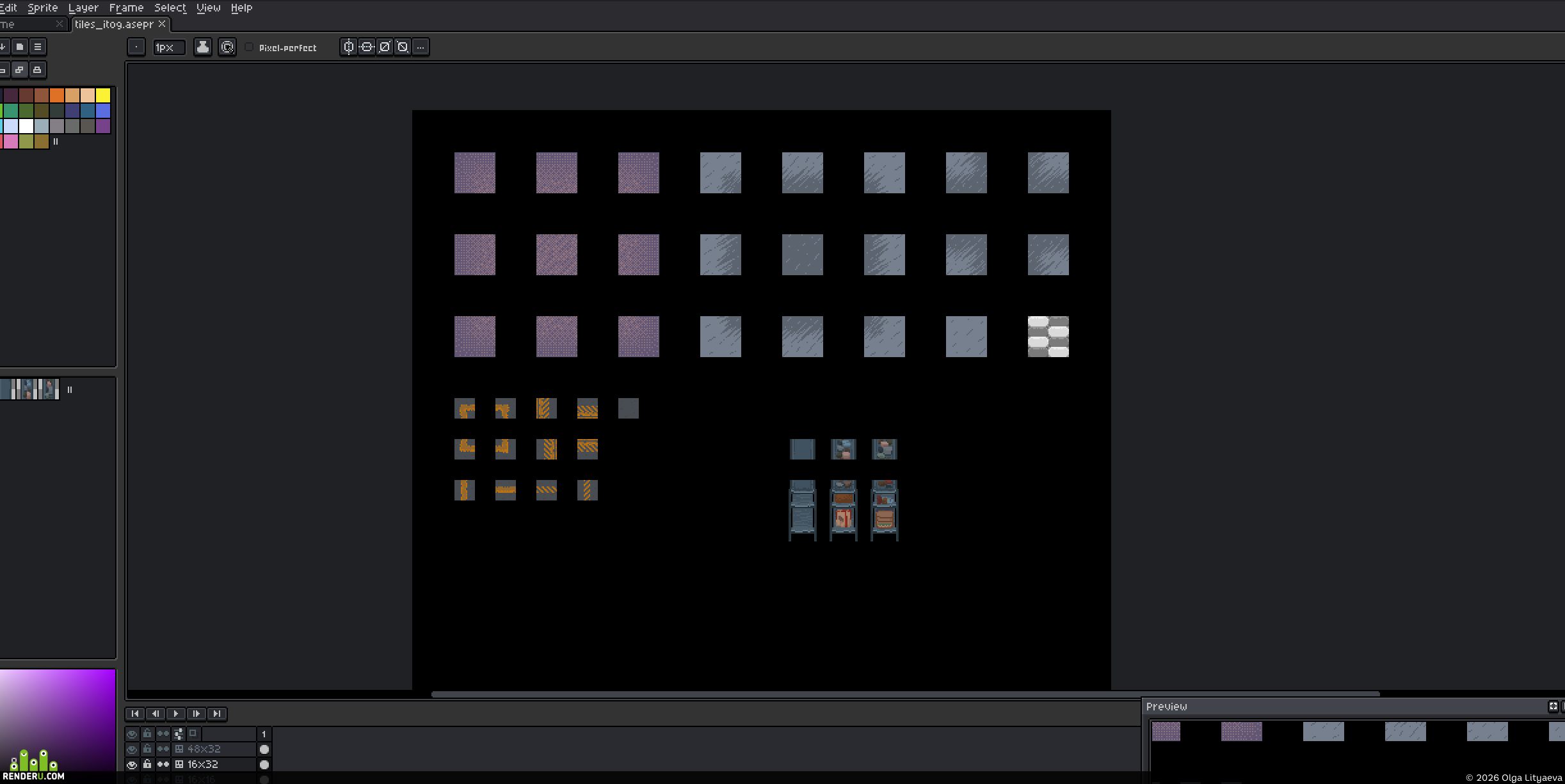Enable vertical symmetry mode
Screen dimensions: 1565x784
pos(348,47)
